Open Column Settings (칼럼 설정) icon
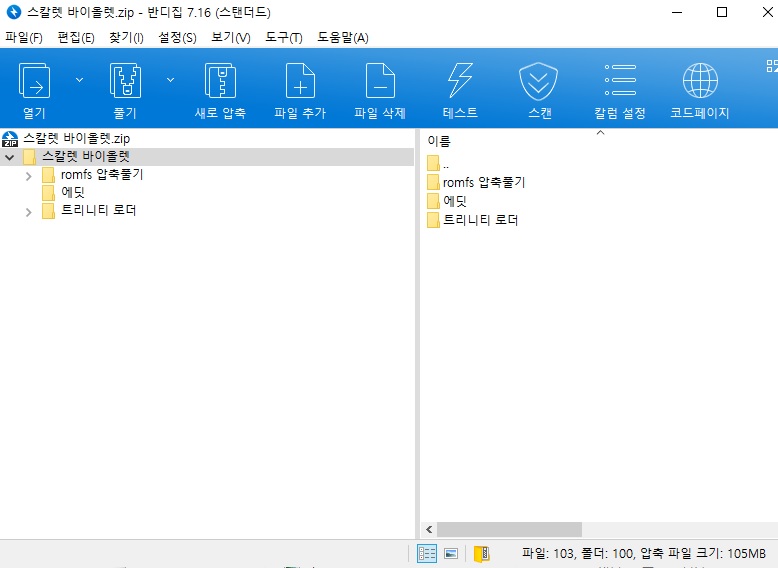 [x=620, y=80]
